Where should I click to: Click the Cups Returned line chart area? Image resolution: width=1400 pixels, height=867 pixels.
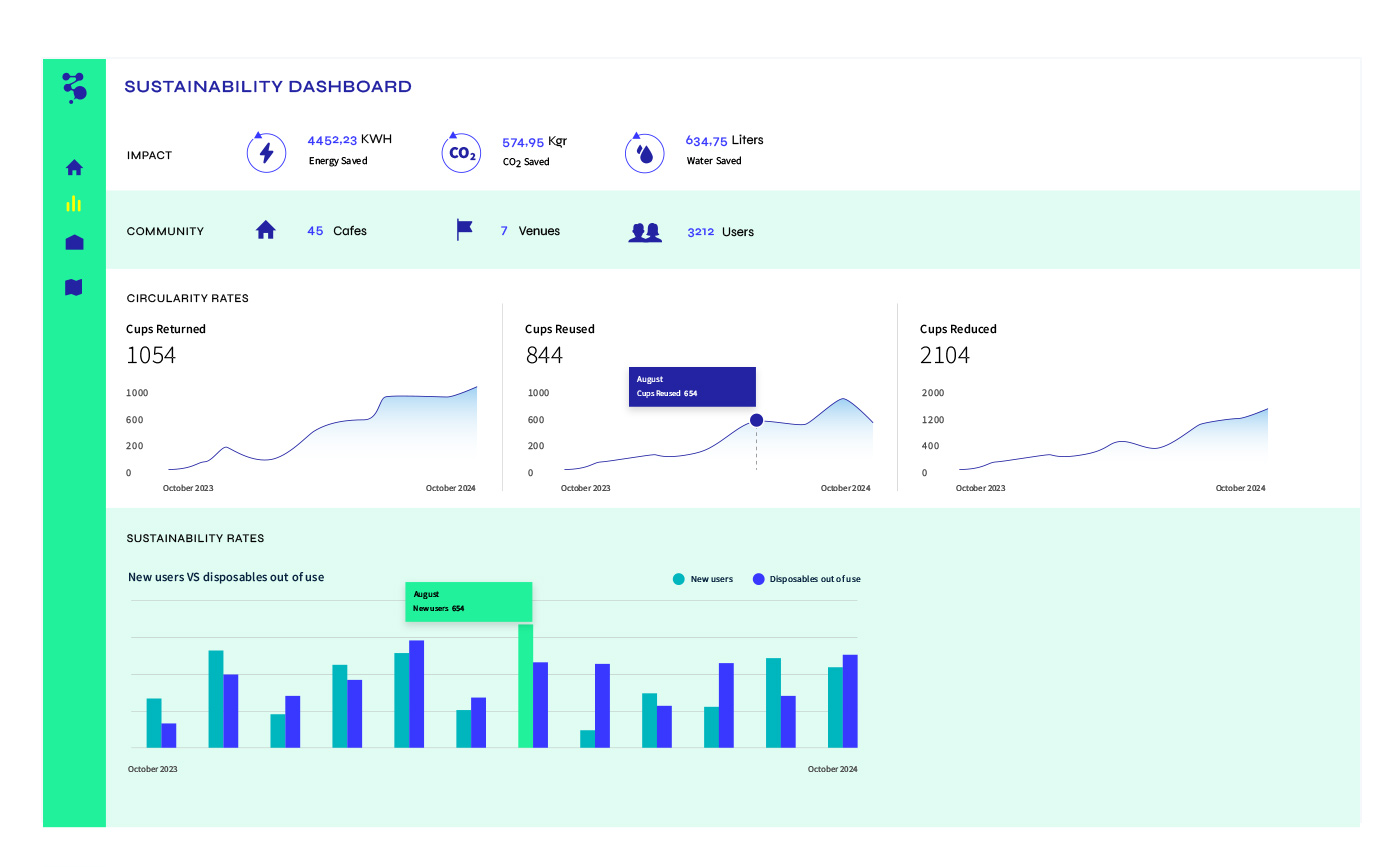(322, 428)
